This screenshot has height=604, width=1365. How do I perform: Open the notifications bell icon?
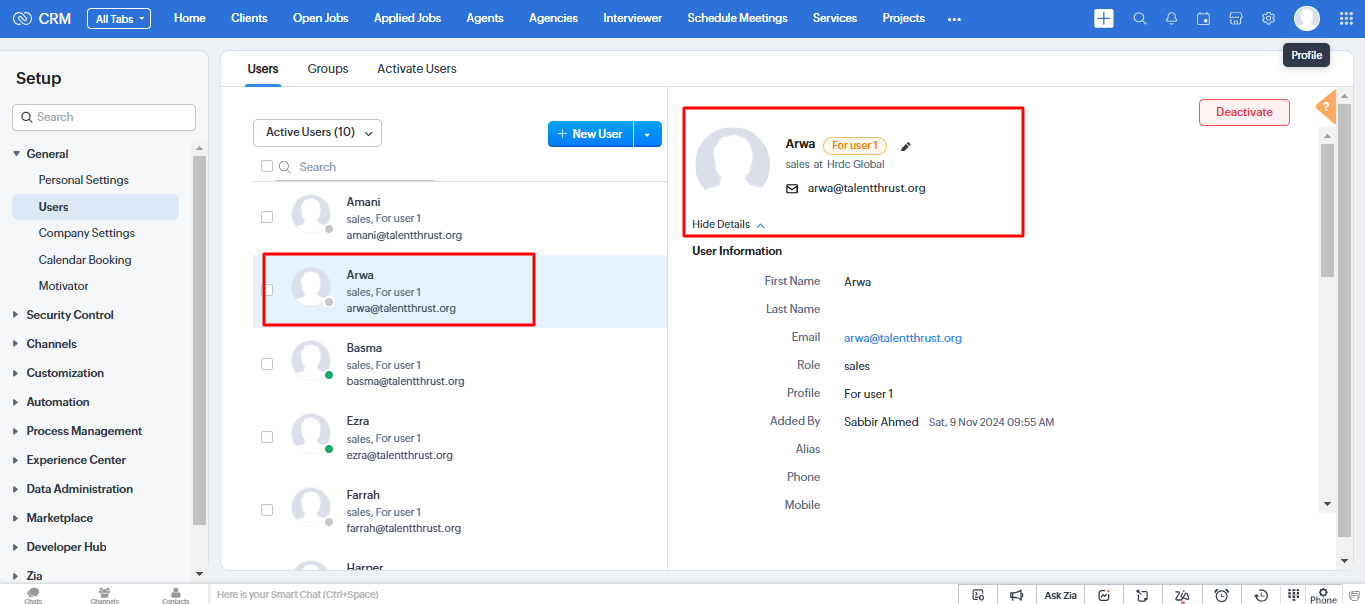pos(1172,18)
